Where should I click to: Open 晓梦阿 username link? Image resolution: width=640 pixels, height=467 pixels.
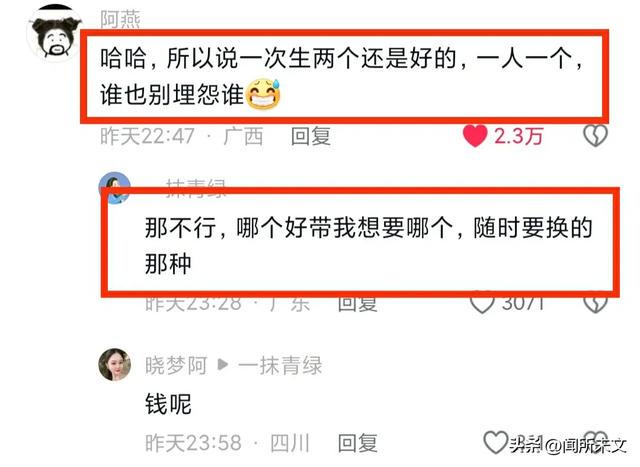(x=176, y=366)
